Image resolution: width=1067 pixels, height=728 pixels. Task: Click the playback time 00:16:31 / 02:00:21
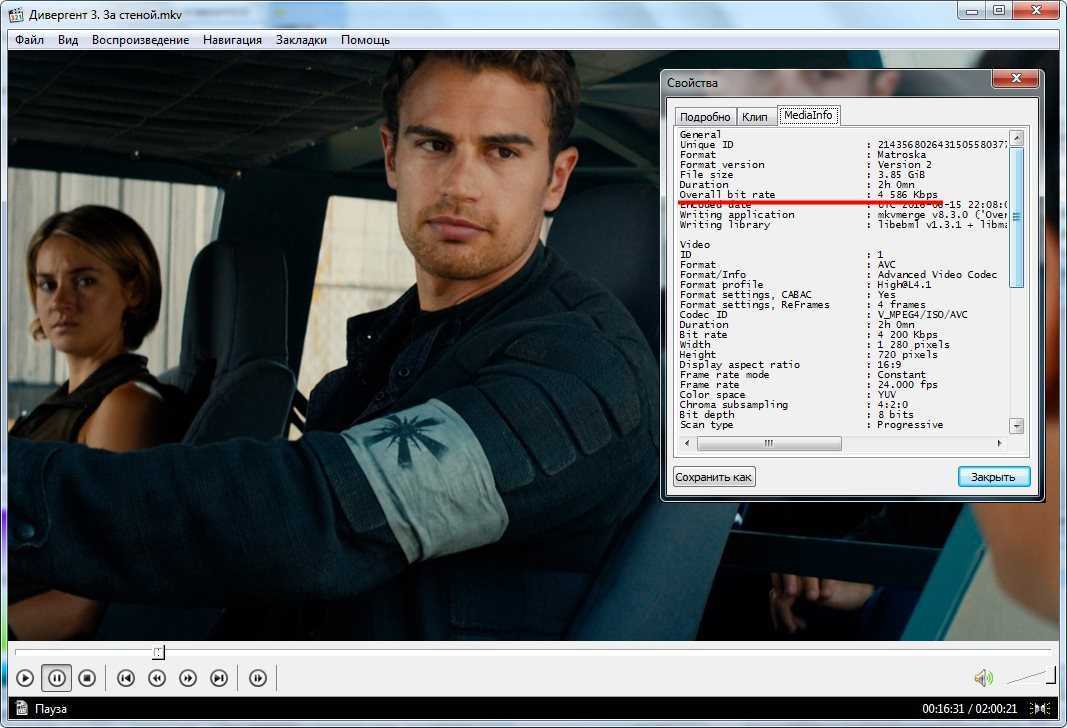pyautogui.click(x=970, y=708)
